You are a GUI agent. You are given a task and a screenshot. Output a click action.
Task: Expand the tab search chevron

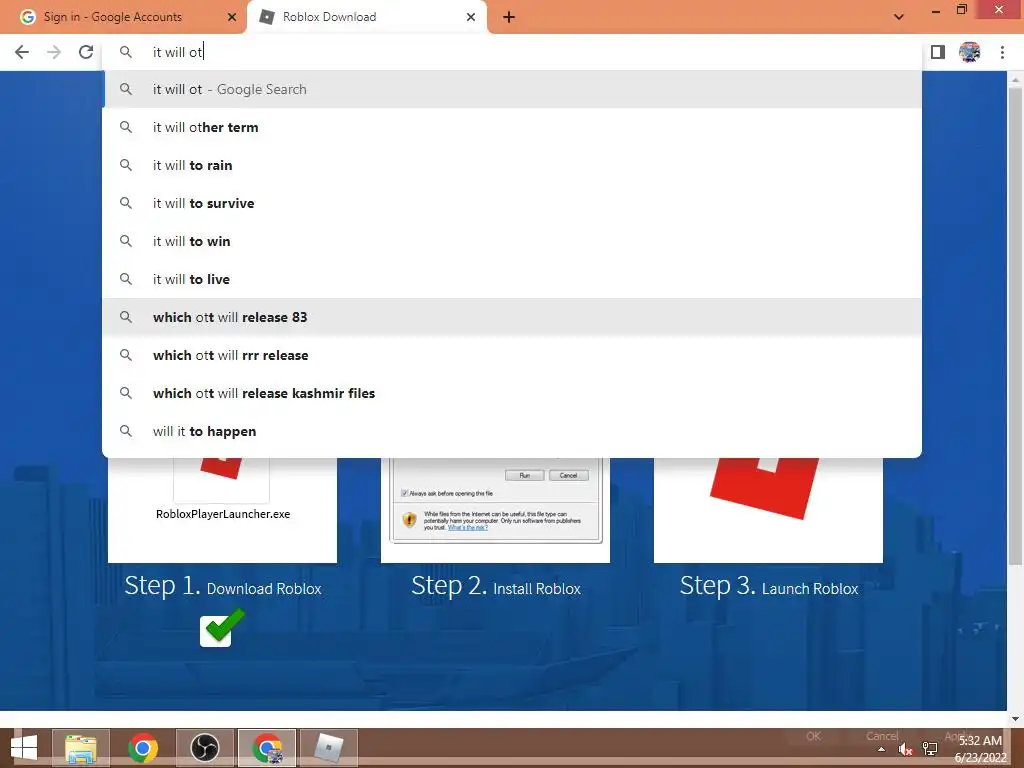[x=899, y=17]
